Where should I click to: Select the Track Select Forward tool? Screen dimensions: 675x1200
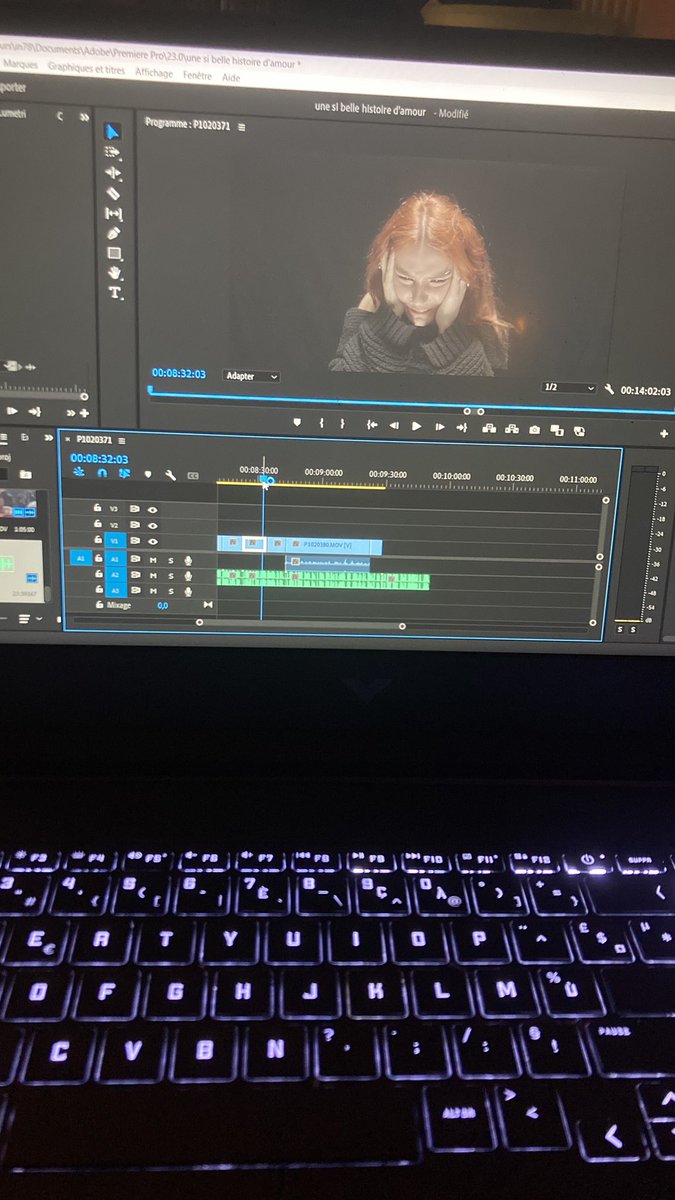(x=113, y=153)
